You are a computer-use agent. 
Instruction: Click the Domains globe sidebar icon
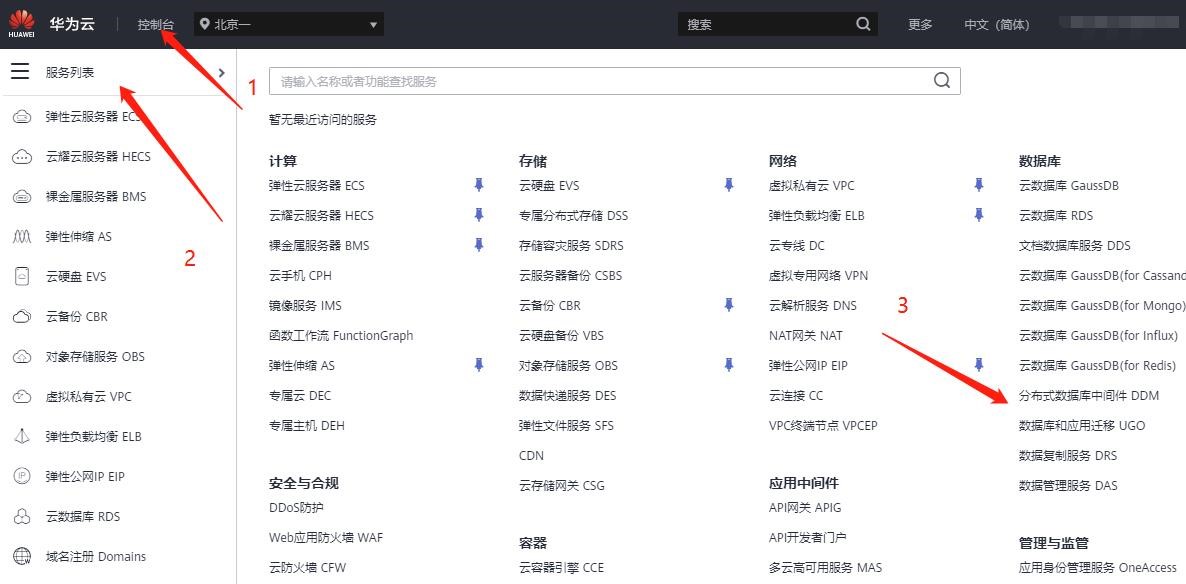(23, 557)
